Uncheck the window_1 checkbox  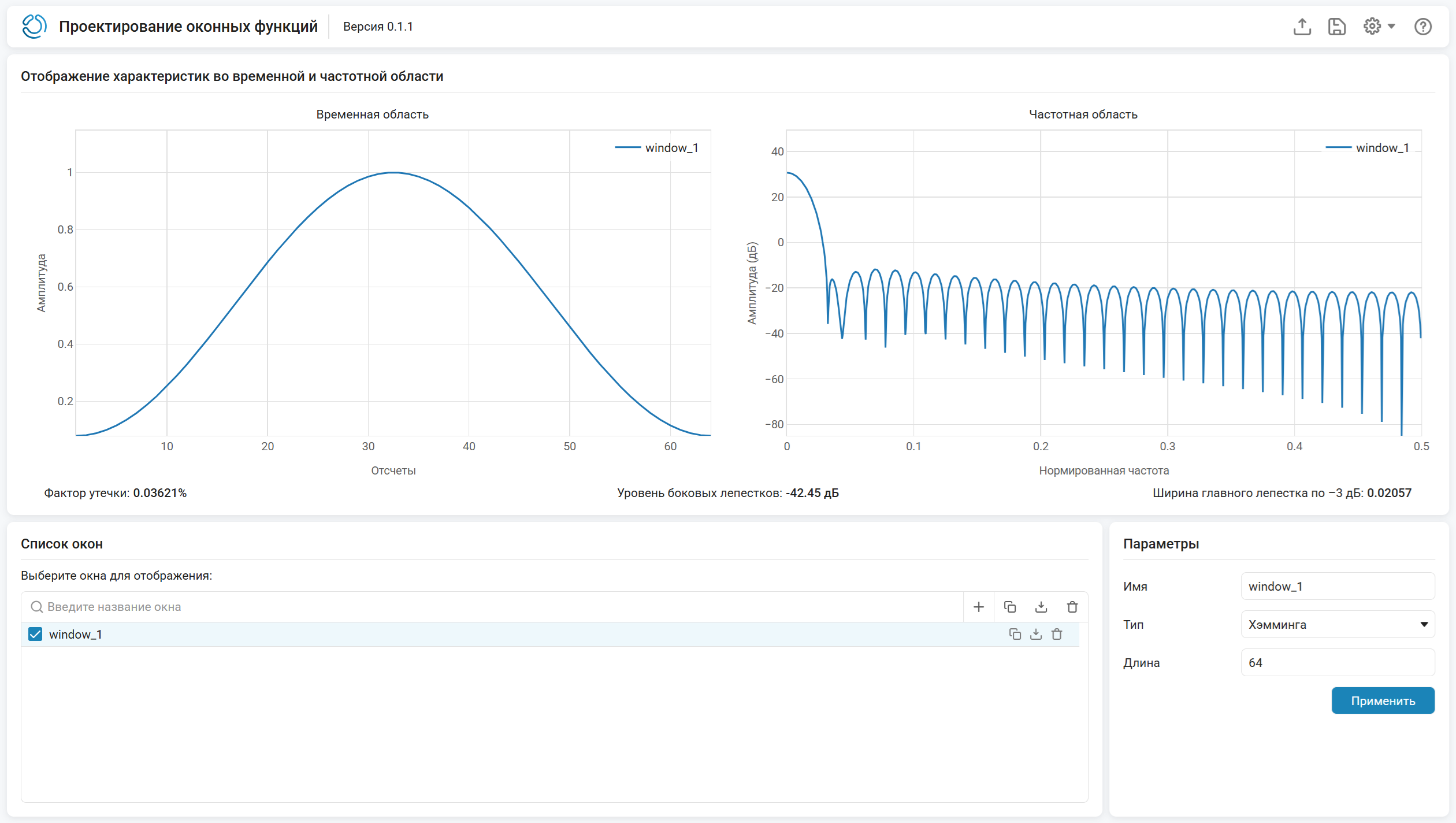pyautogui.click(x=35, y=634)
